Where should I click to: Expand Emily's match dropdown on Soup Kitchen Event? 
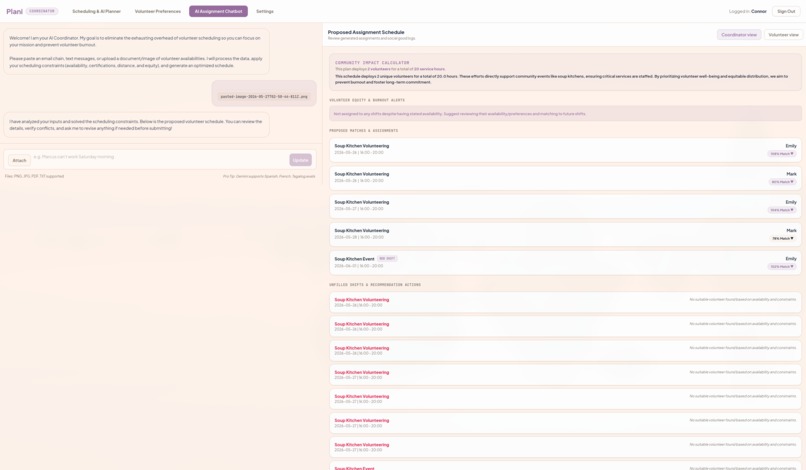pos(782,267)
